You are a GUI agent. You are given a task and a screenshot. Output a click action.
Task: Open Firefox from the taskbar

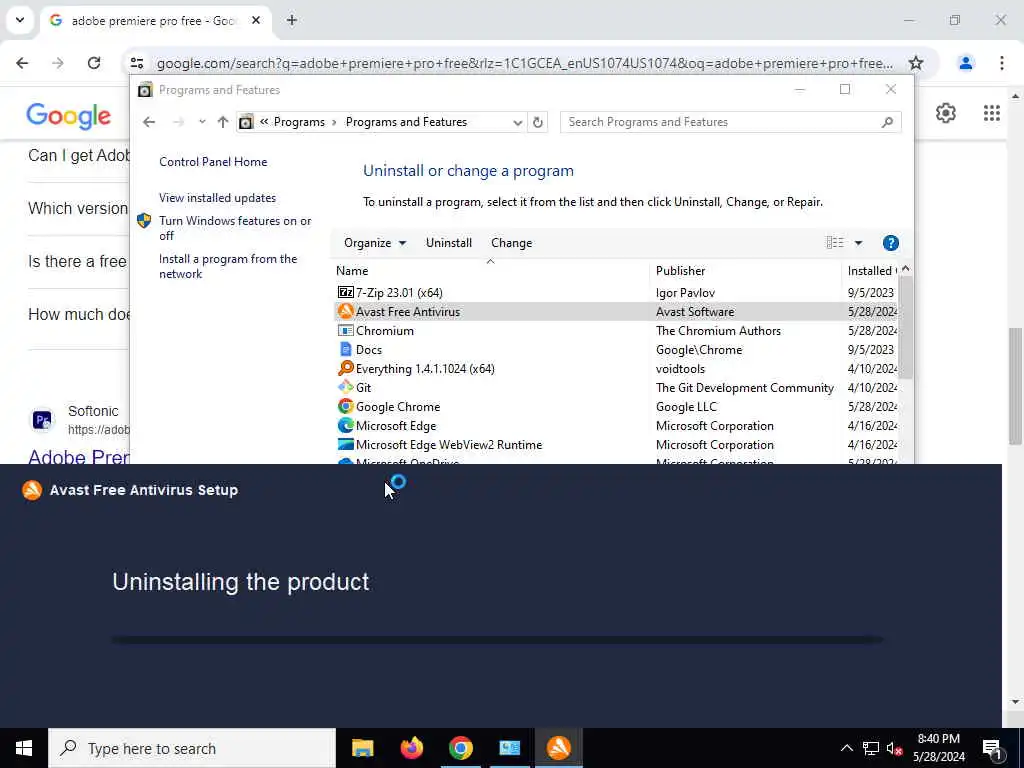pyautogui.click(x=411, y=748)
